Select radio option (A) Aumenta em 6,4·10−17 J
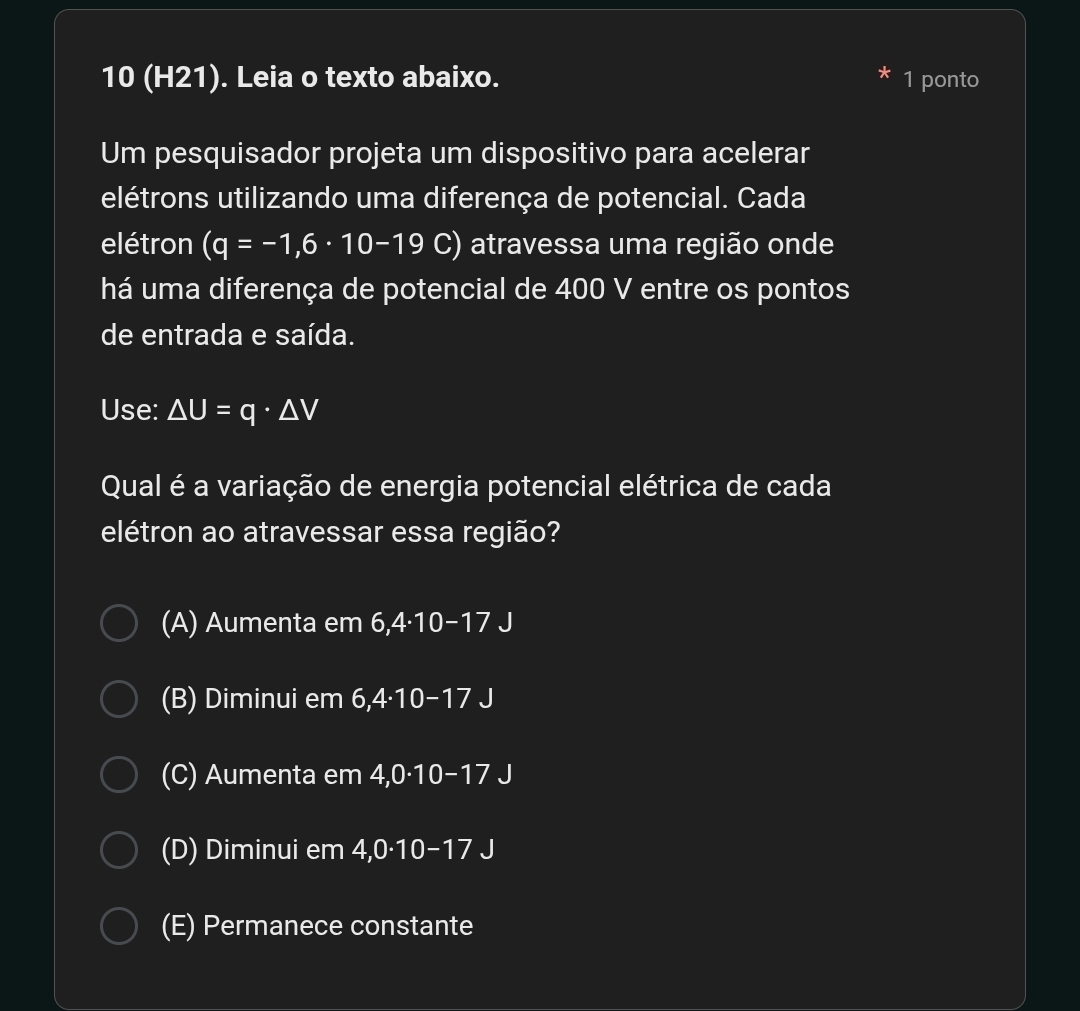The height and width of the screenshot is (1011, 1080). [119, 623]
